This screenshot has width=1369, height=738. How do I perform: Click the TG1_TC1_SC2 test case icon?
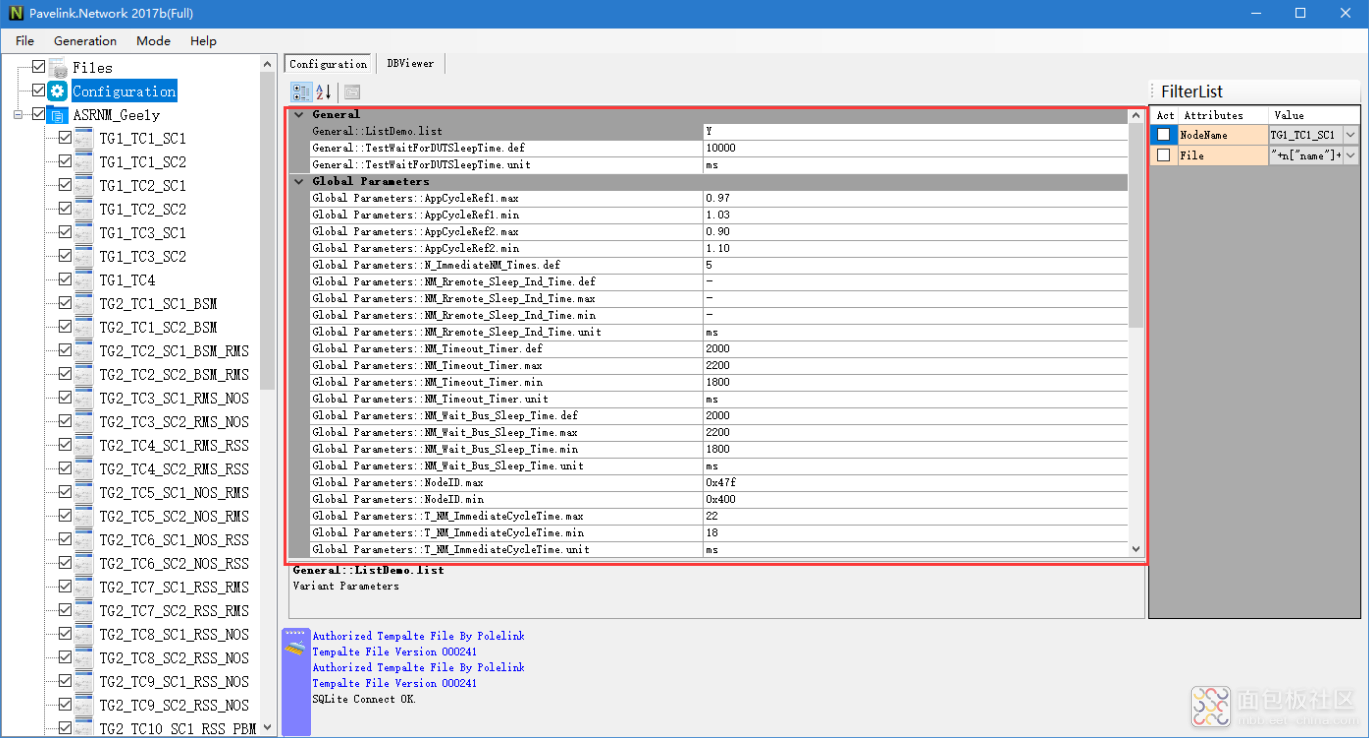pos(84,162)
